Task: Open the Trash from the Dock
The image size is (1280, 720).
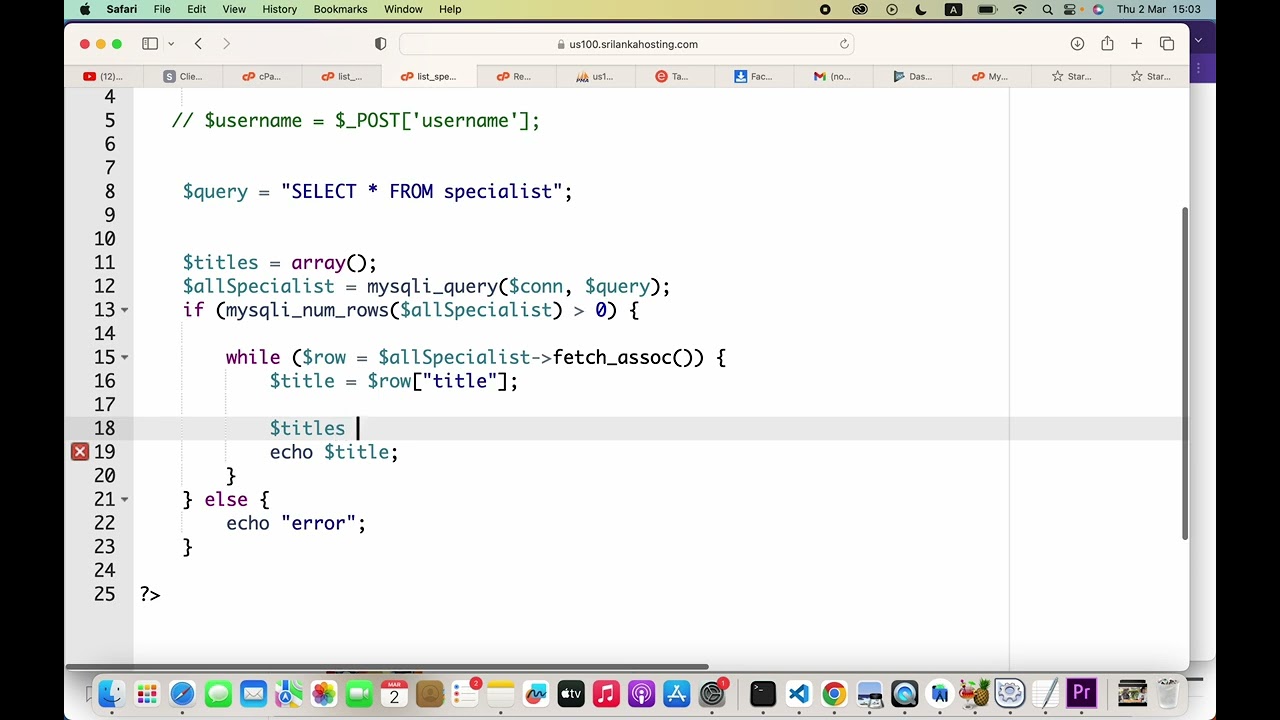Action: (1167, 693)
